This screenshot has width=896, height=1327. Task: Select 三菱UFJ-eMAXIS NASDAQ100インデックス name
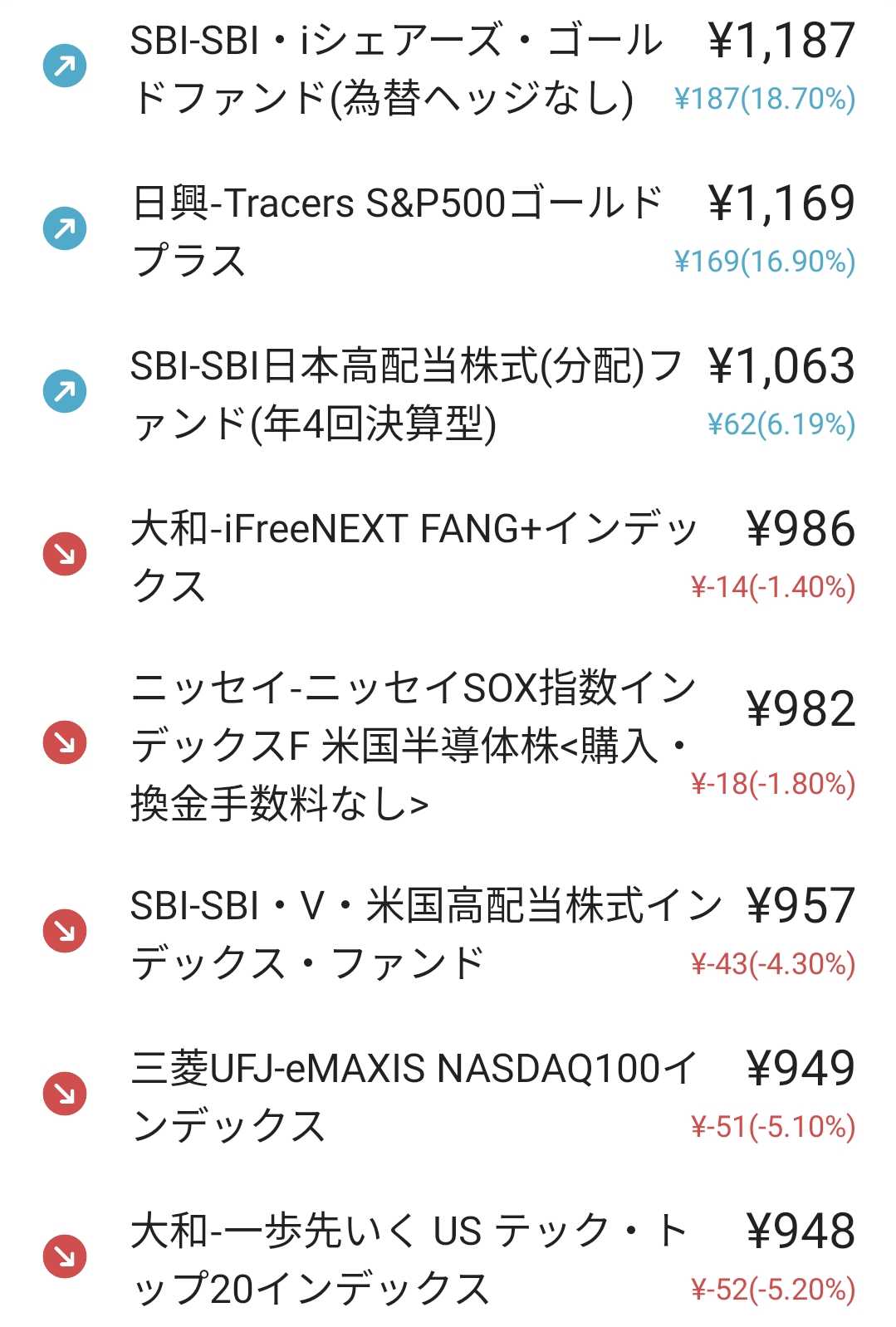point(414,1096)
